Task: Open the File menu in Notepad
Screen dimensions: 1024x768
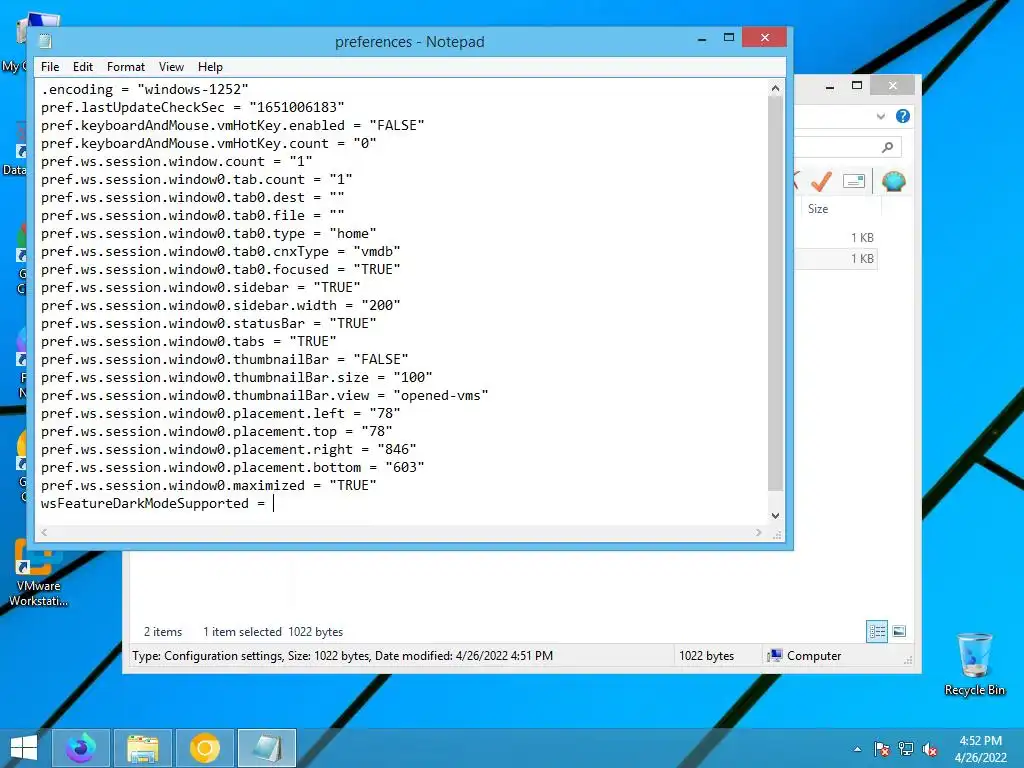Action: coord(50,67)
